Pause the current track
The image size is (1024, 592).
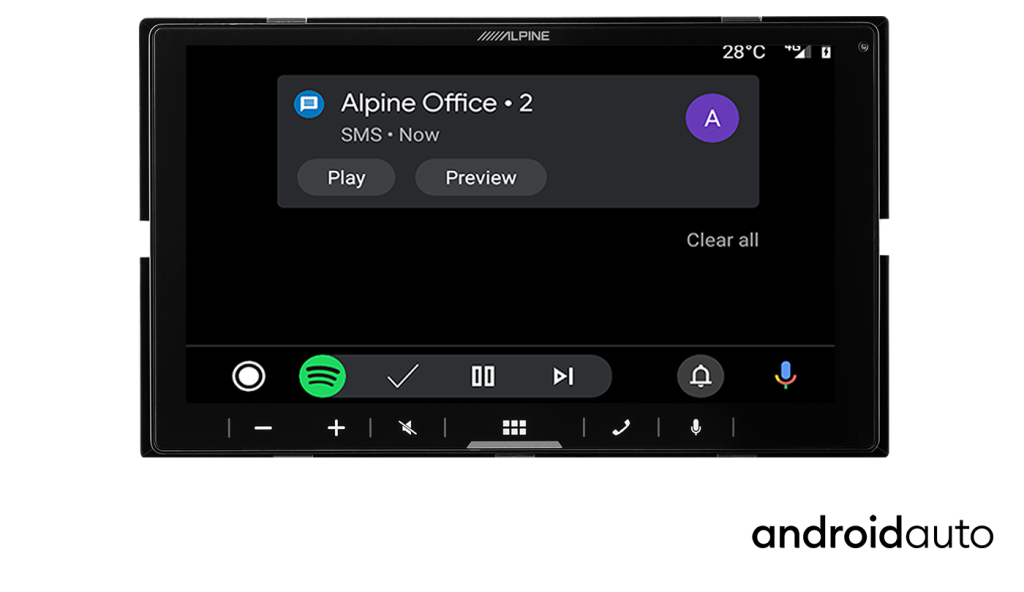pos(483,376)
